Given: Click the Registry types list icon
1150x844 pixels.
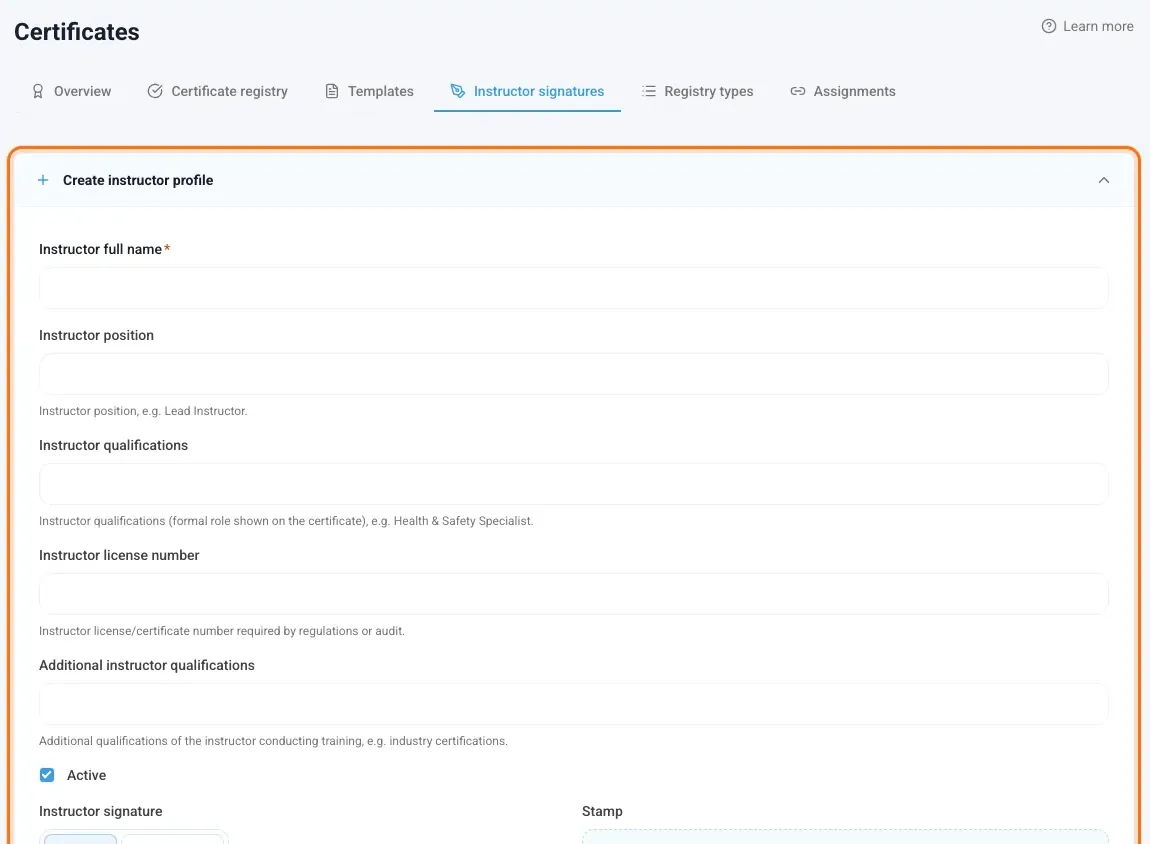Looking at the screenshot, I should click(x=649, y=91).
